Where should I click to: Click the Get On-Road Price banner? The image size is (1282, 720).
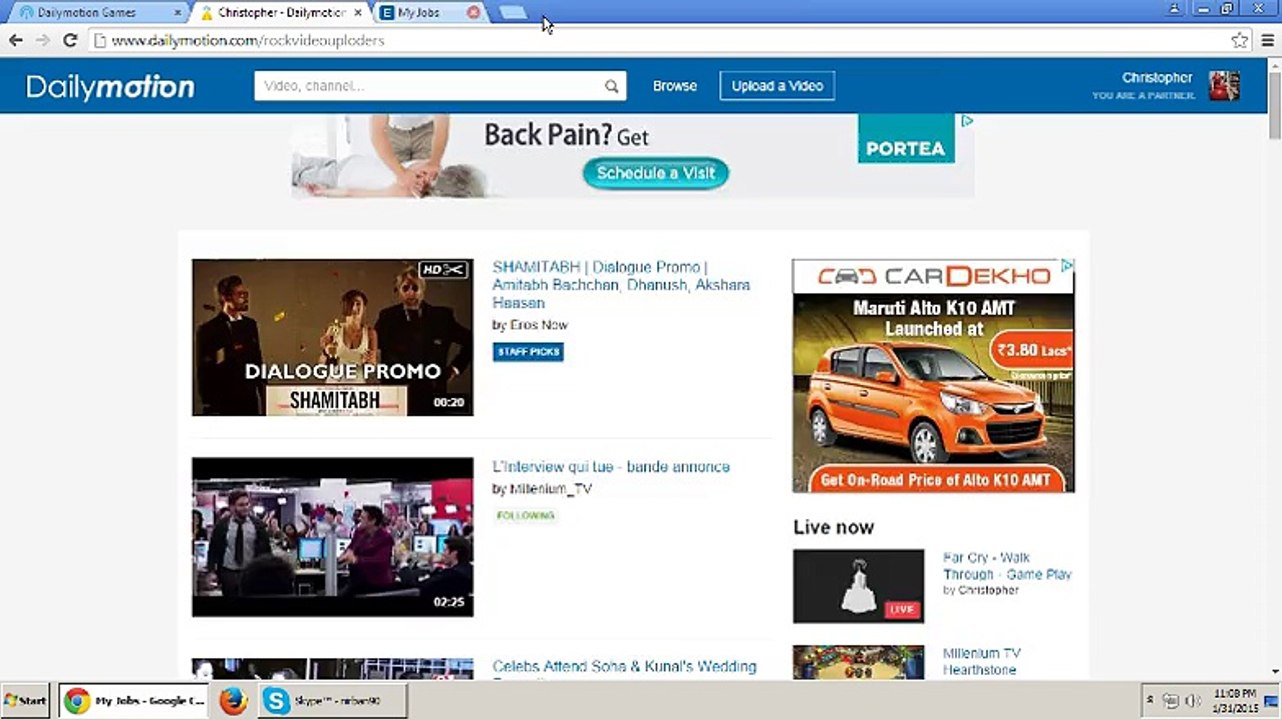click(934, 480)
